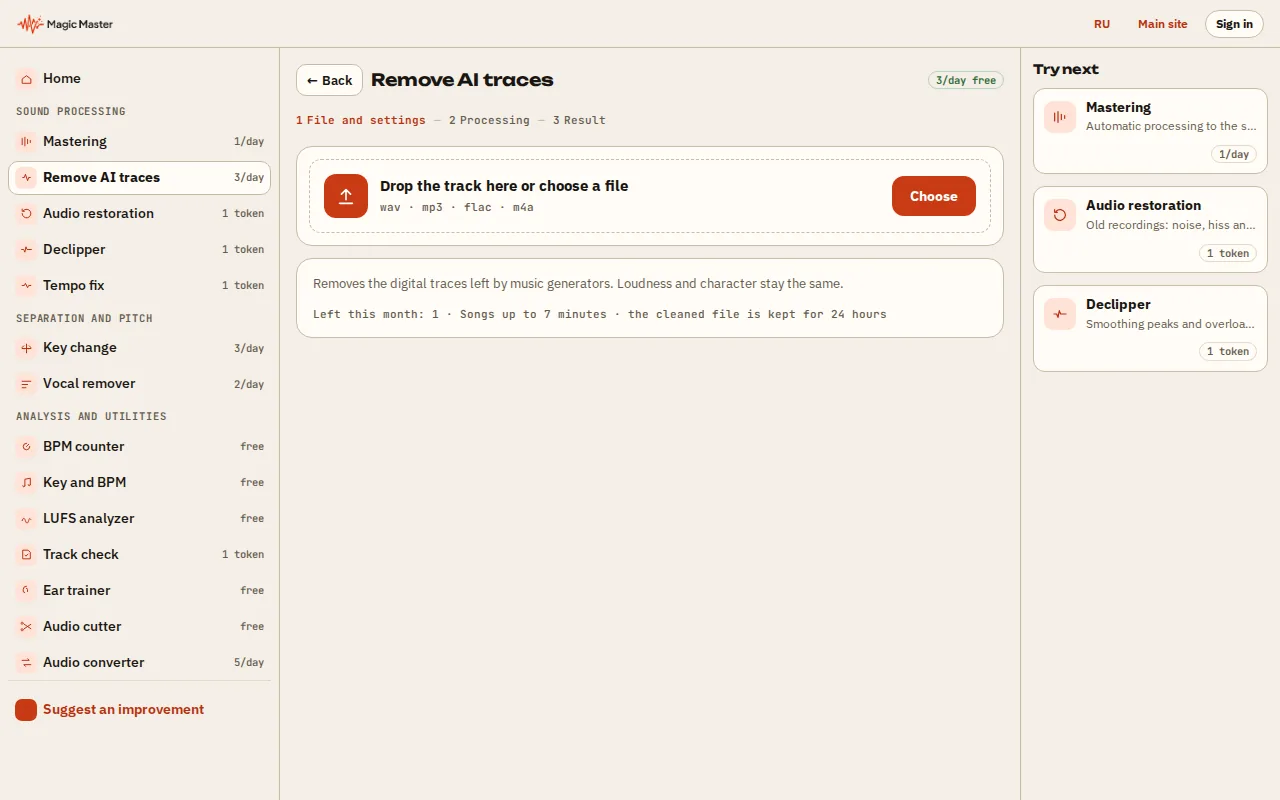Click the Mastering card icon under Try next
Viewport: 1280px width, 800px height.
1060,117
